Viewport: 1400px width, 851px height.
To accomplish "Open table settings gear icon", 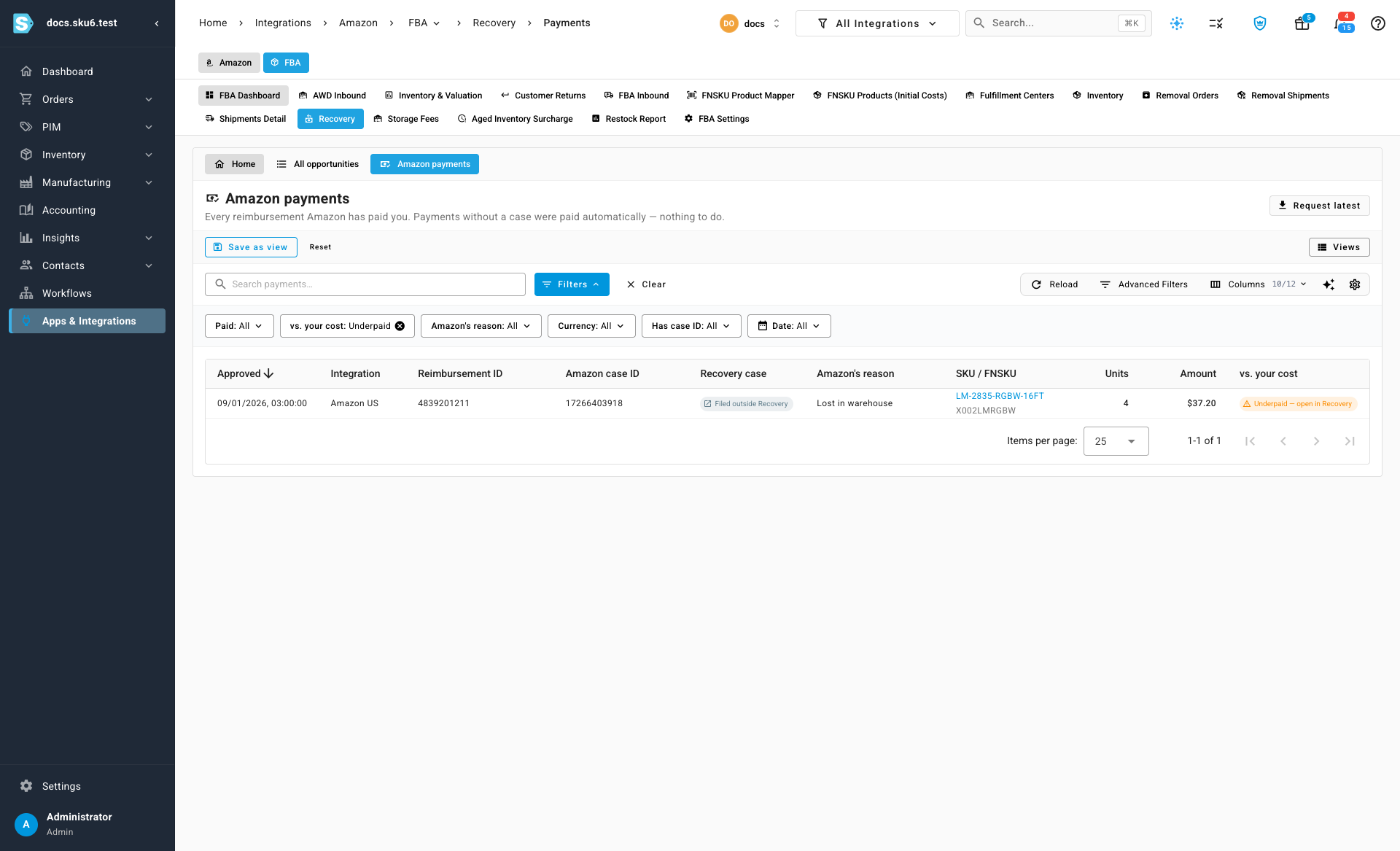I will [1354, 284].
